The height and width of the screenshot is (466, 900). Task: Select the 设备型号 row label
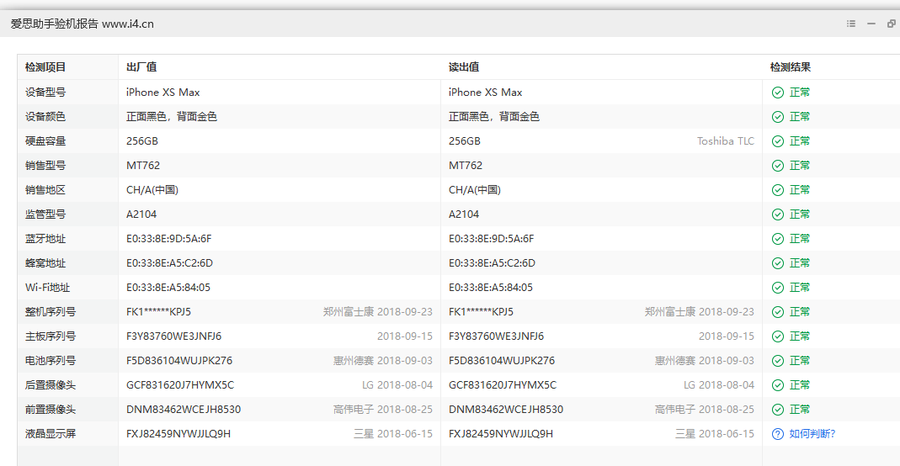point(45,92)
